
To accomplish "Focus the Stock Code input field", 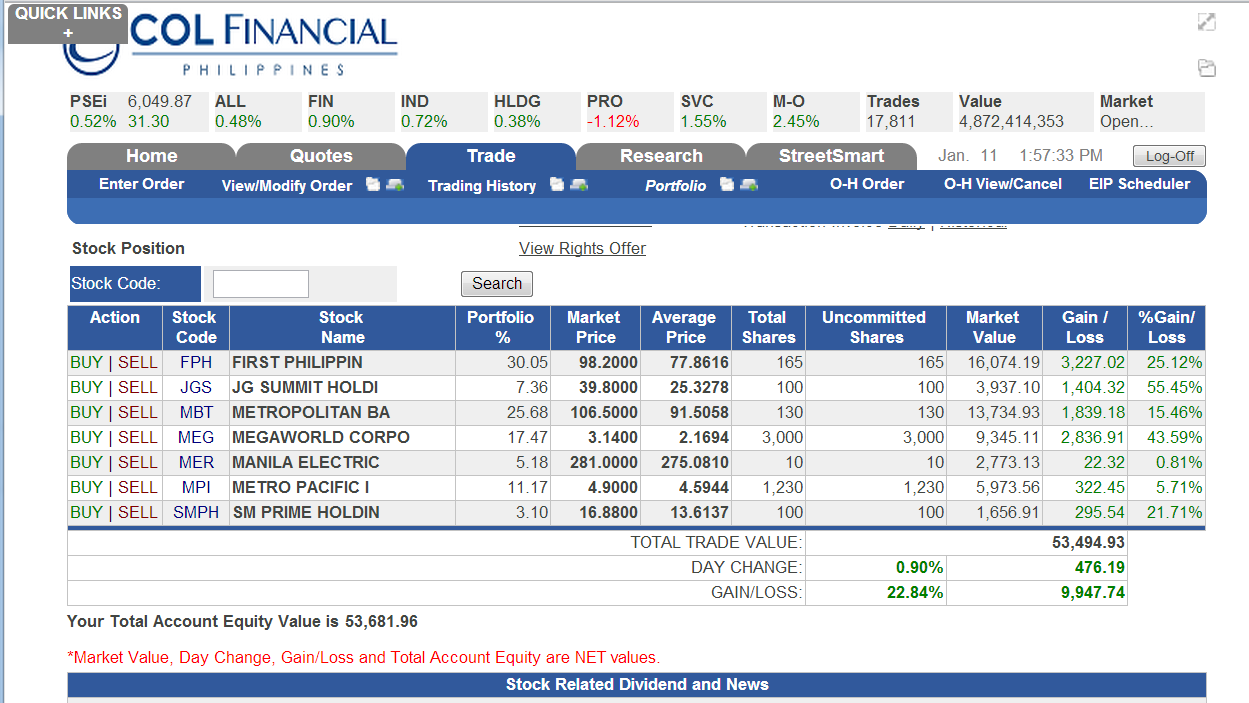I will [x=261, y=284].
